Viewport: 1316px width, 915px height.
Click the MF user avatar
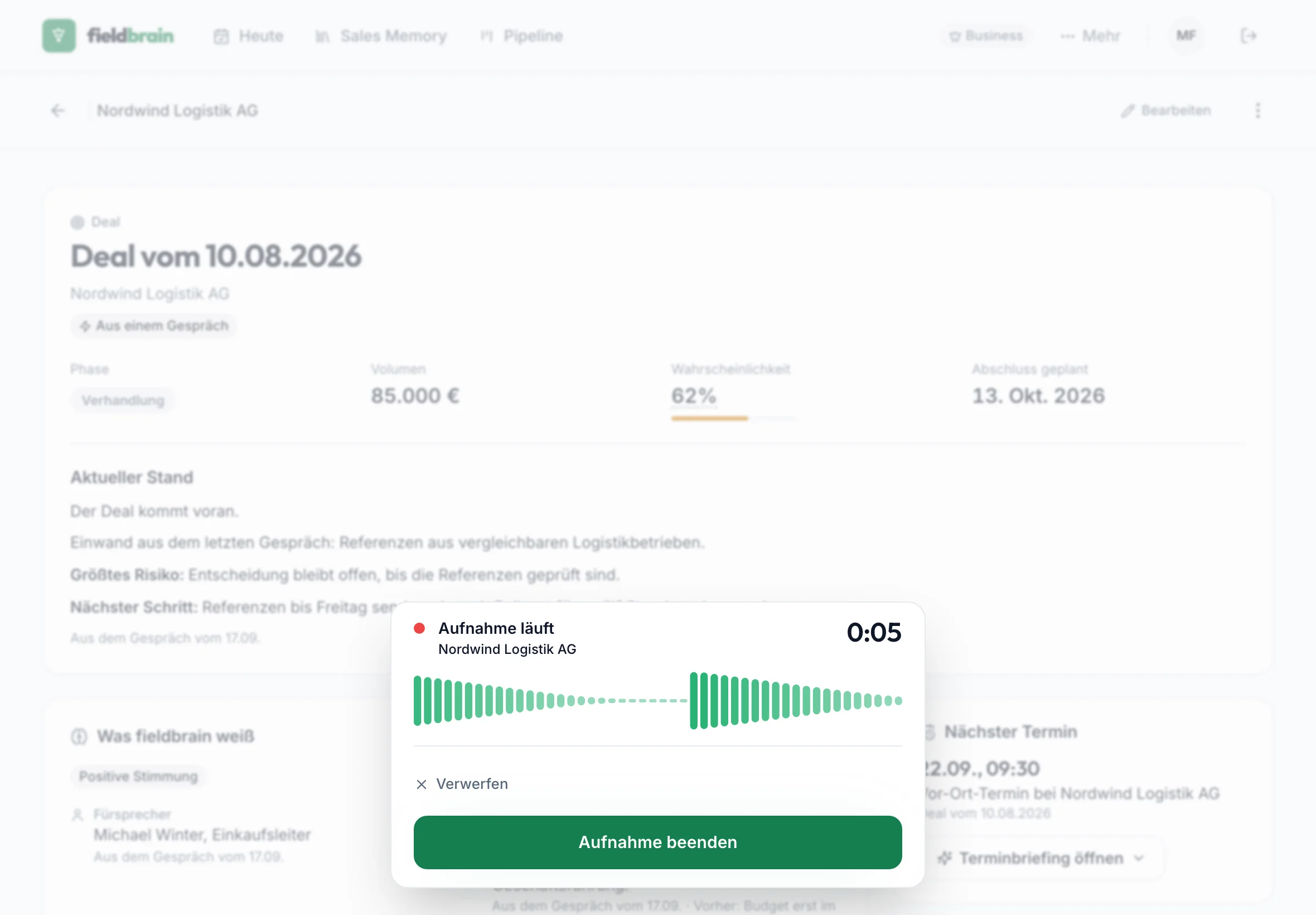(x=1186, y=36)
